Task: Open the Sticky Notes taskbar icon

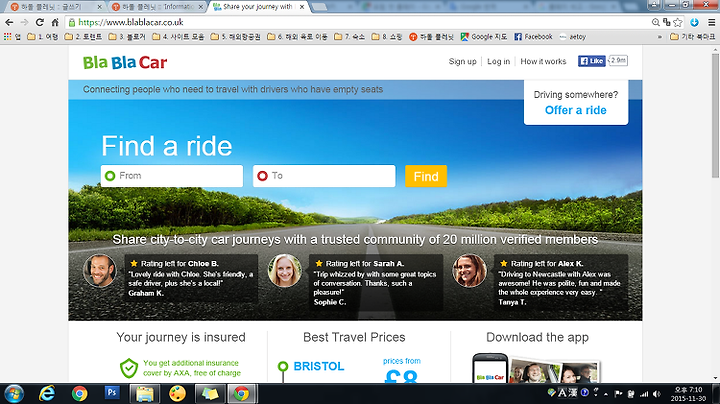Action: click(x=210, y=394)
